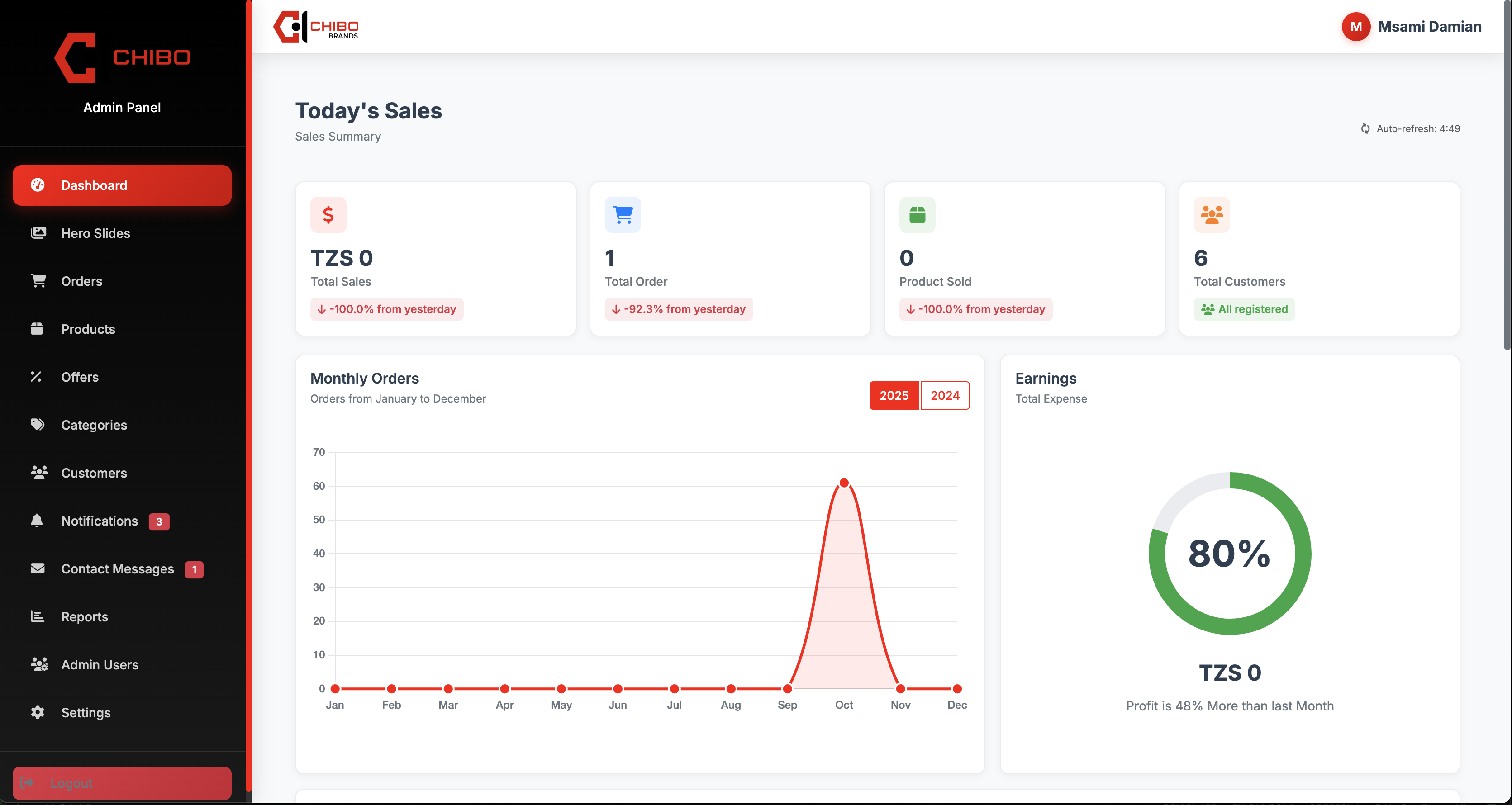The height and width of the screenshot is (805, 1512).
Task: Click the blue cart Total Order icon
Action: 622,215
